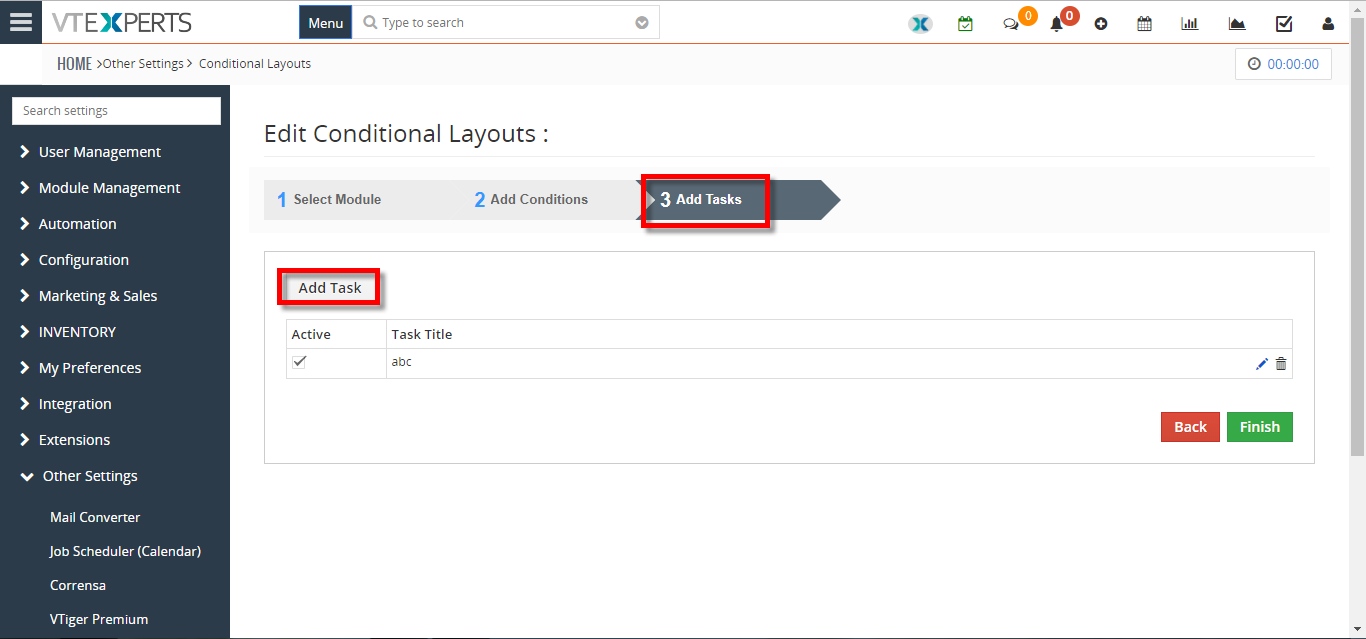This screenshot has width=1366, height=639.
Task: Open the tasks checkbox icon
Action: tap(1284, 24)
